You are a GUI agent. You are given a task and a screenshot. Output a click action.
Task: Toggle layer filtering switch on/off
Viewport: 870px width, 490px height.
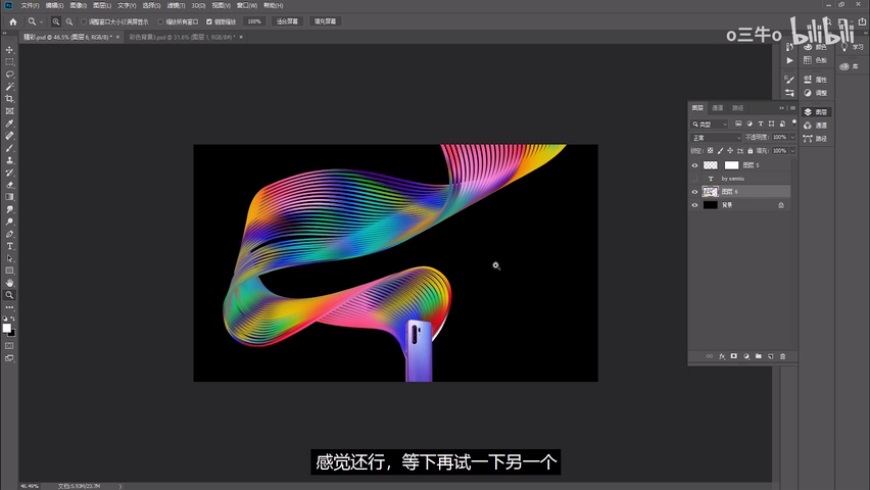pyautogui.click(x=794, y=122)
